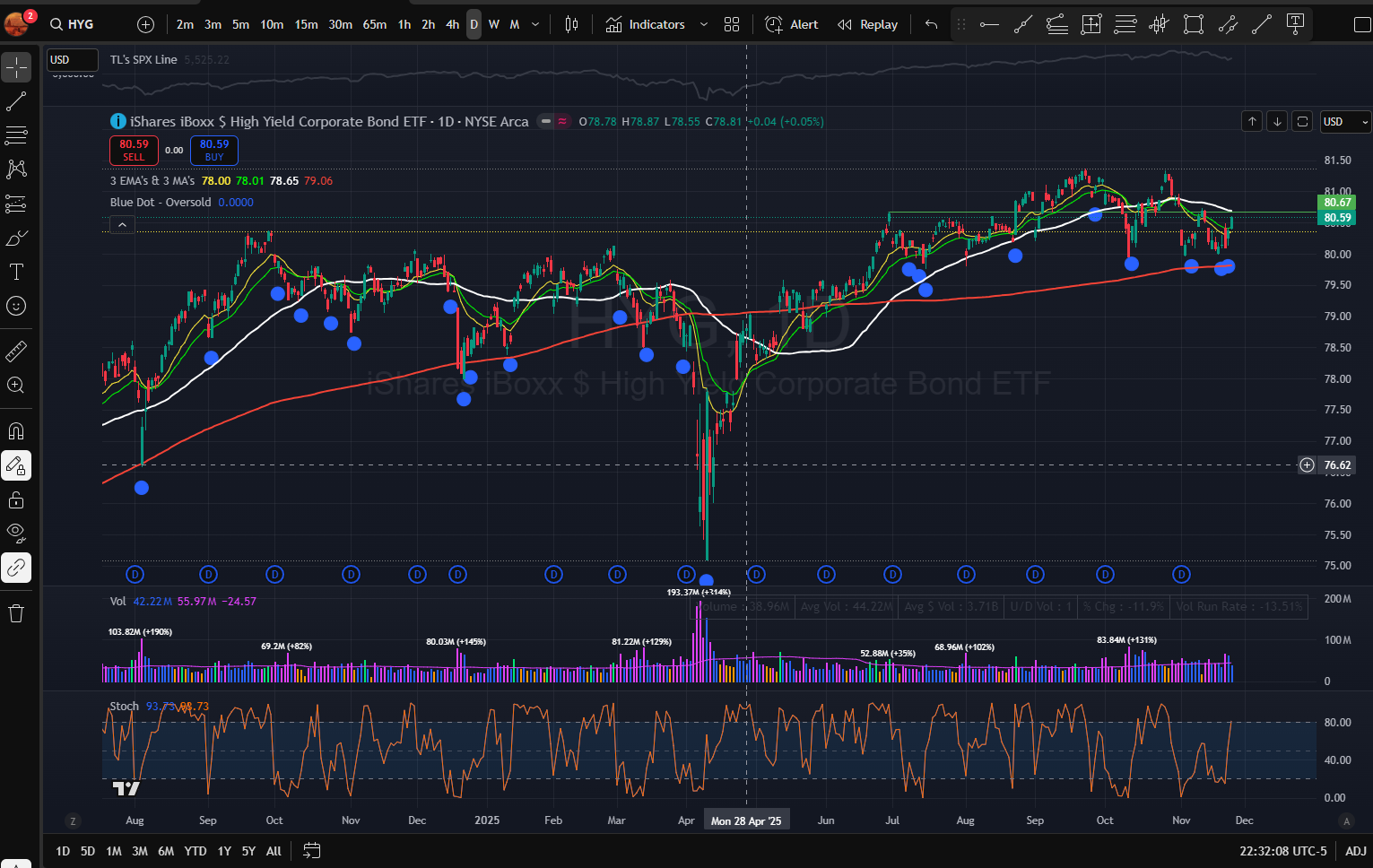Click the Blue Dot - Oversold indicator label
Viewport: 1373px width, 868px height.
[161, 202]
